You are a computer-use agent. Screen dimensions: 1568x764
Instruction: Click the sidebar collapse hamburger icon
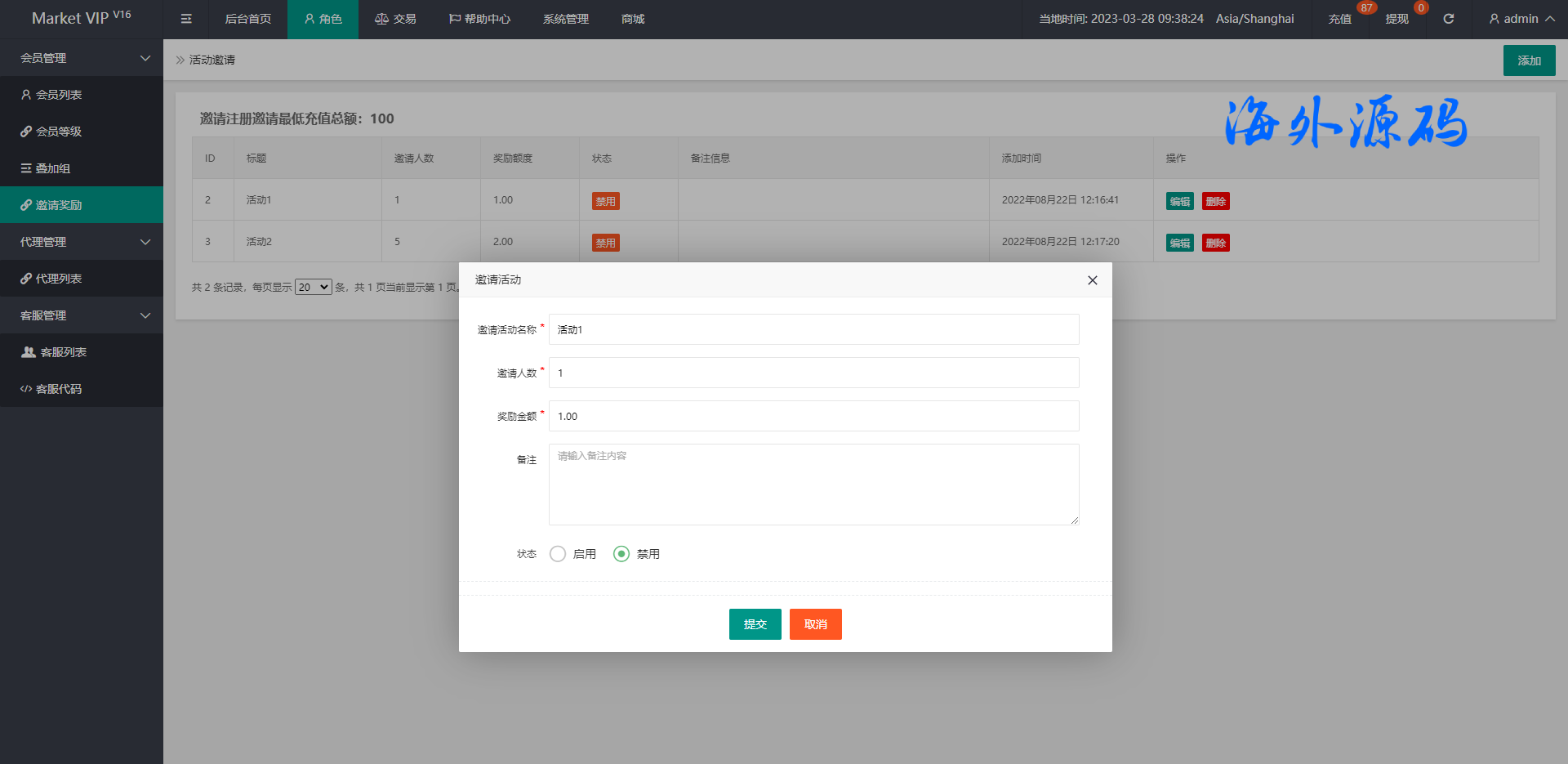point(186,19)
